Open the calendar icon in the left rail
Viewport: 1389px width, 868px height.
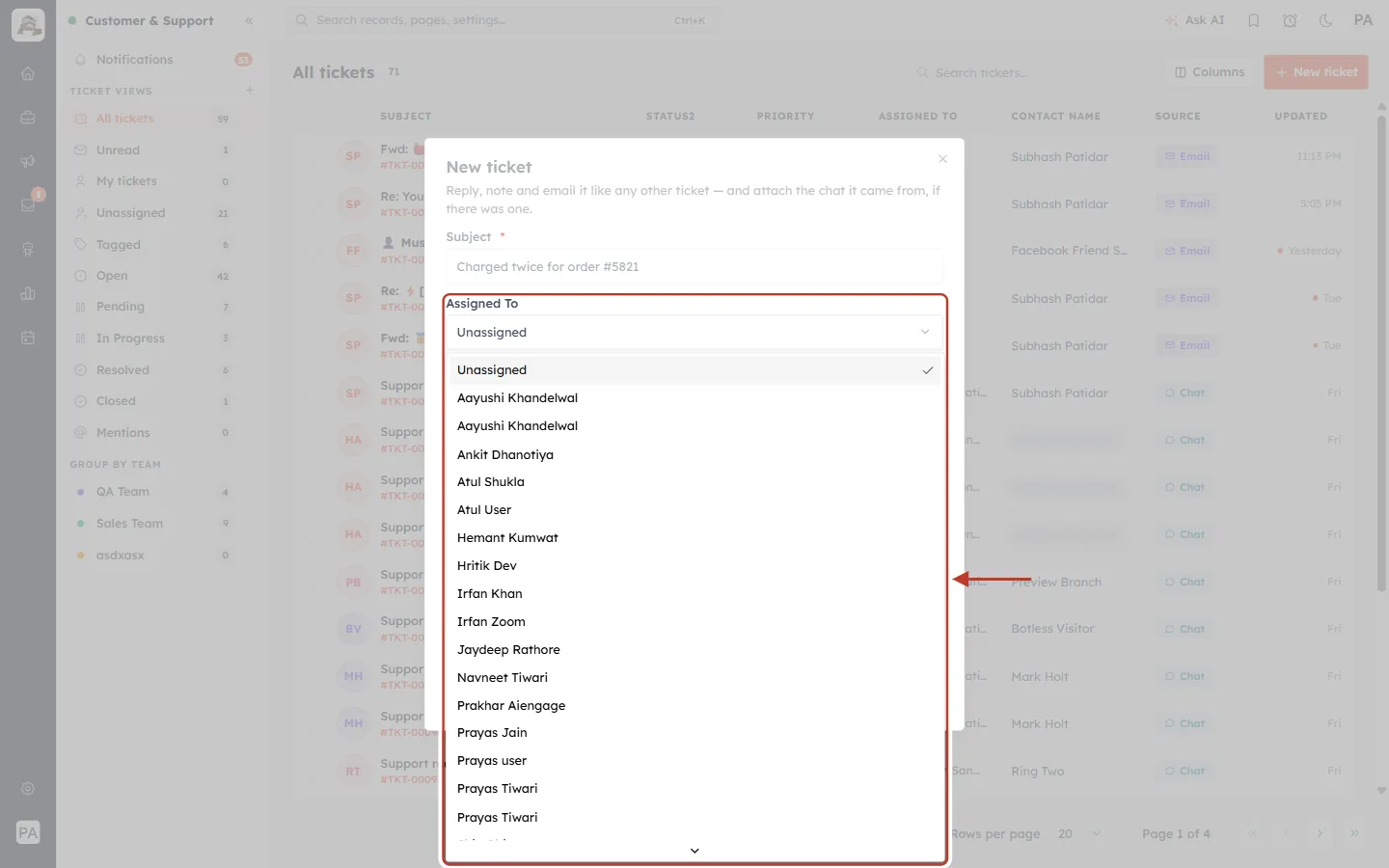(28, 338)
